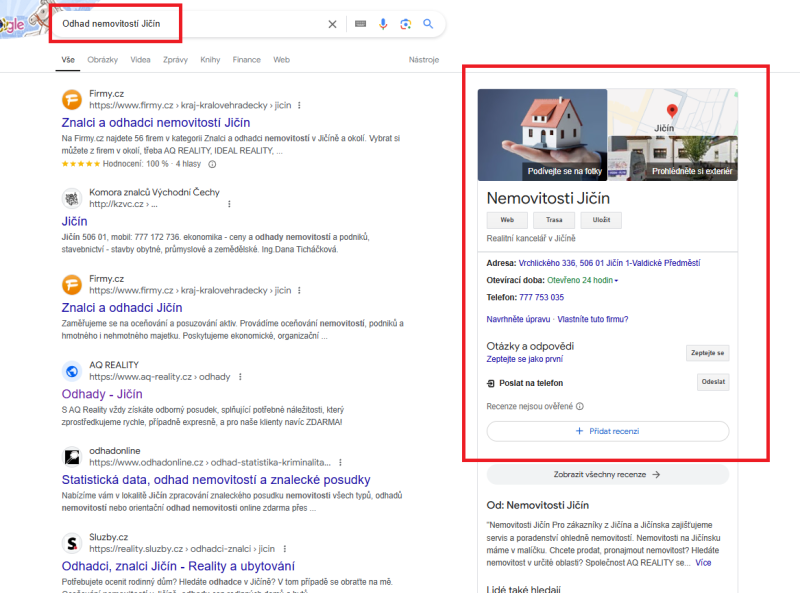The width and height of the screenshot is (800, 593).
Task: Click the odhadonline favicon
Action: coord(72,457)
